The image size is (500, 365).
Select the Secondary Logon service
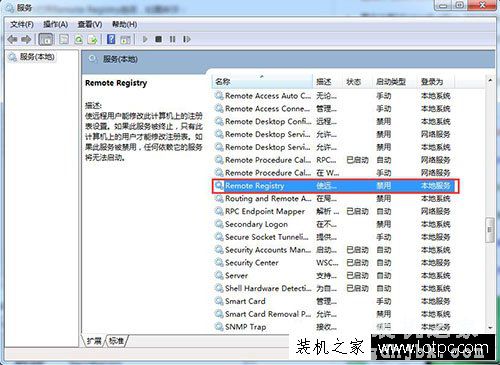tap(256, 224)
